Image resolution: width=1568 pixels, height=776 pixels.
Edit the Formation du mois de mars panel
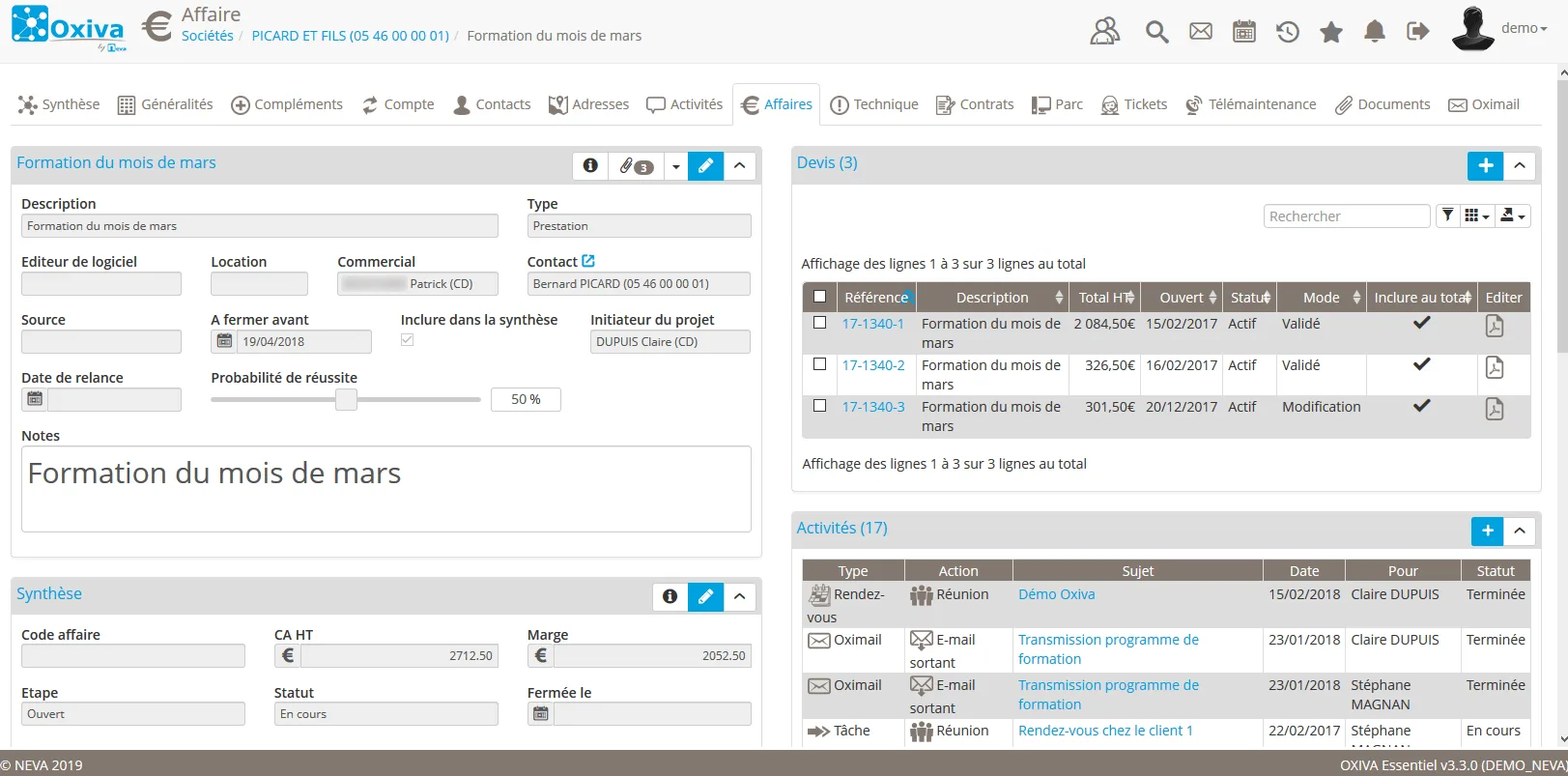coord(705,165)
